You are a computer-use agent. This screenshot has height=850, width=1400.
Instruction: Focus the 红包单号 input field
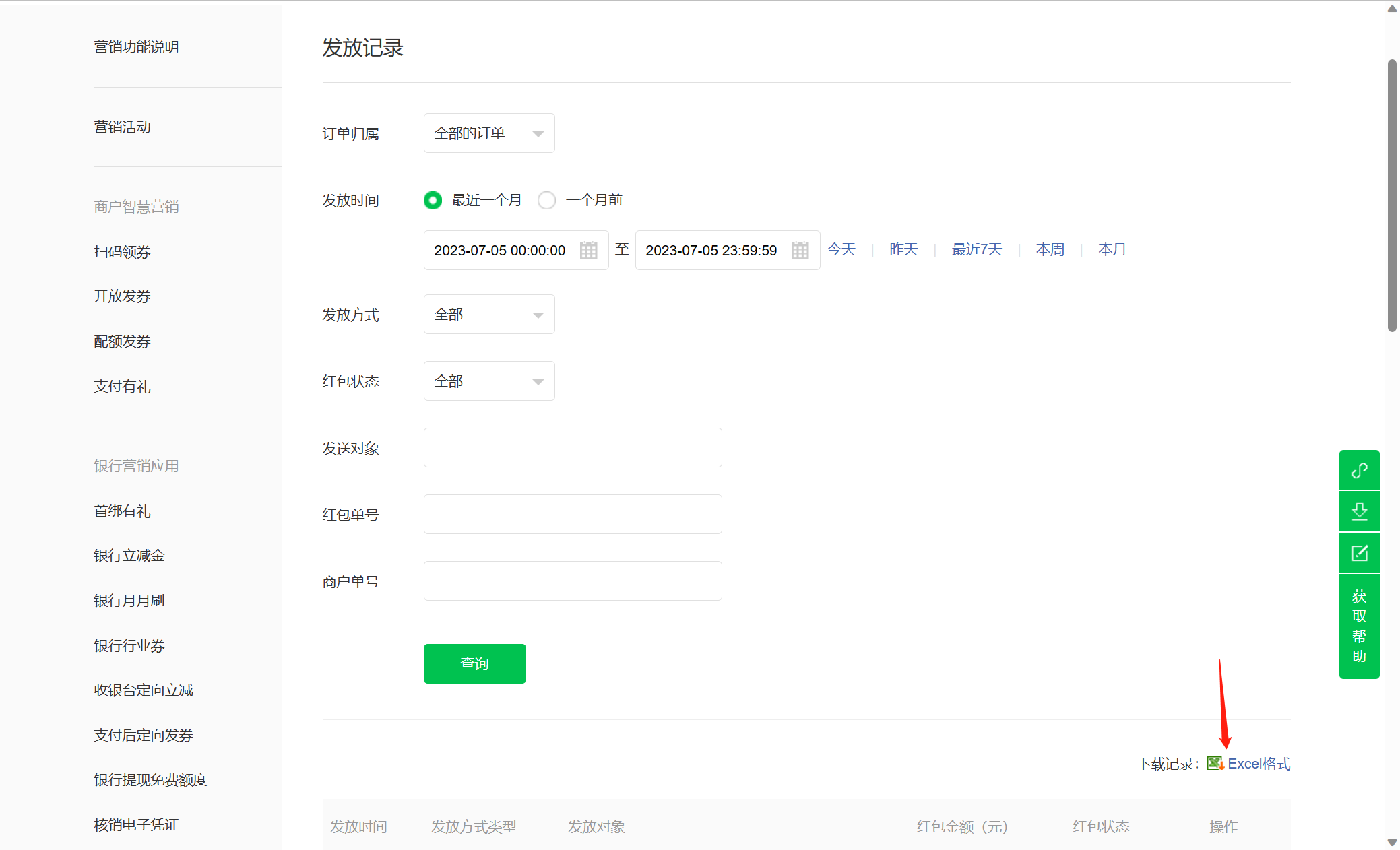click(573, 515)
